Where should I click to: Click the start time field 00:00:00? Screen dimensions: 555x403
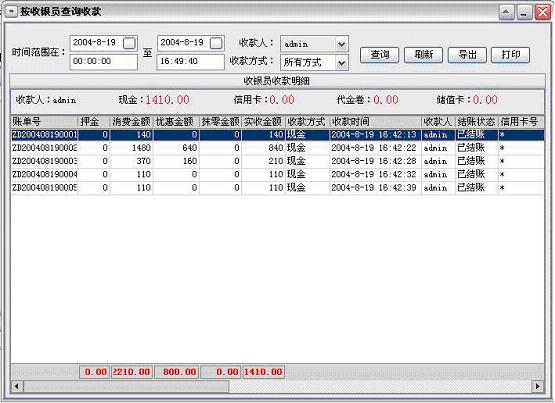(103, 62)
